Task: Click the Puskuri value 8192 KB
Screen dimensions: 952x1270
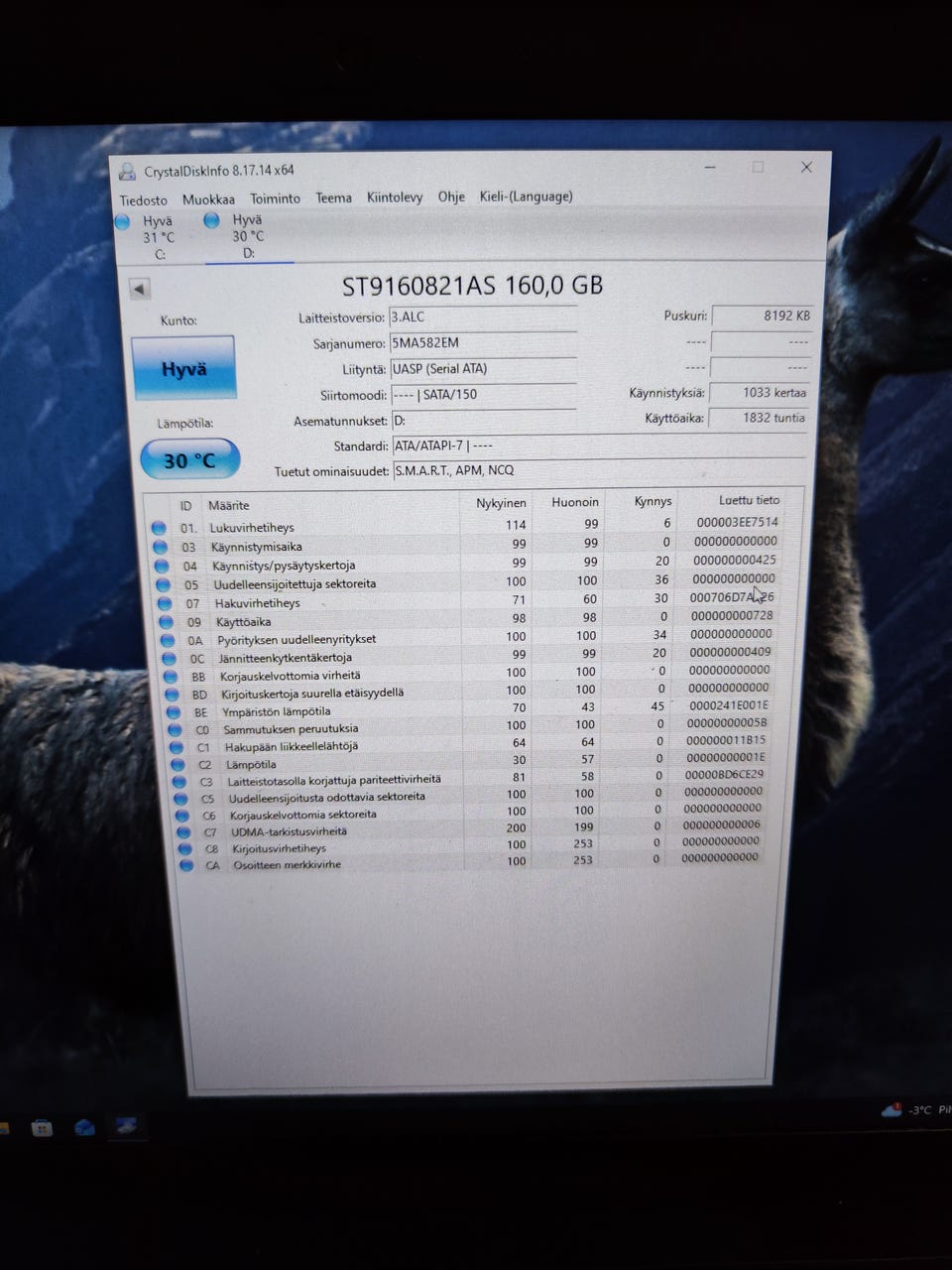Action: point(761,316)
